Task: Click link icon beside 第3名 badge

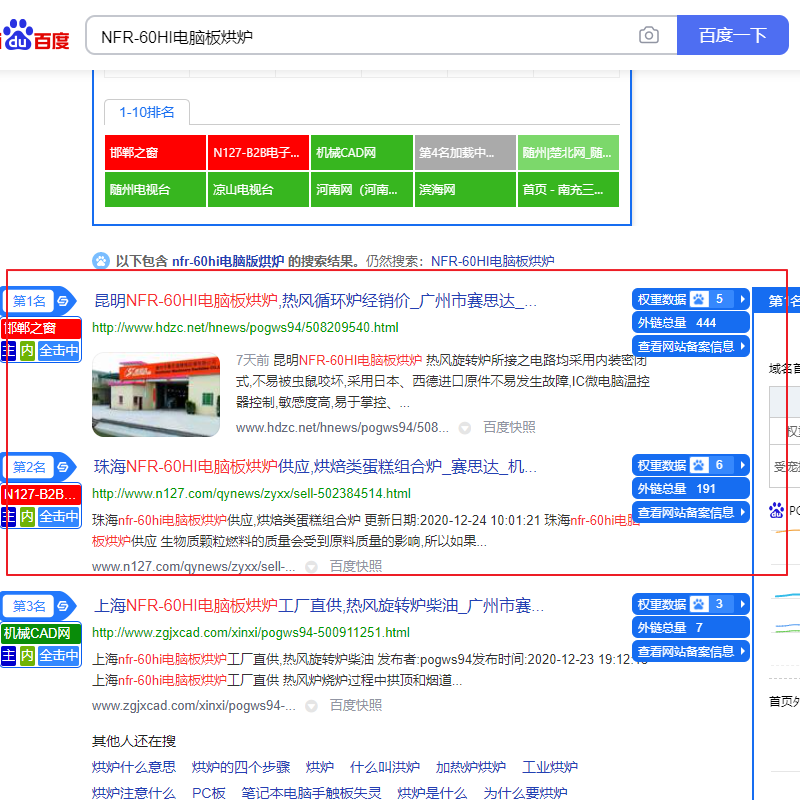Action: [x=63, y=606]
